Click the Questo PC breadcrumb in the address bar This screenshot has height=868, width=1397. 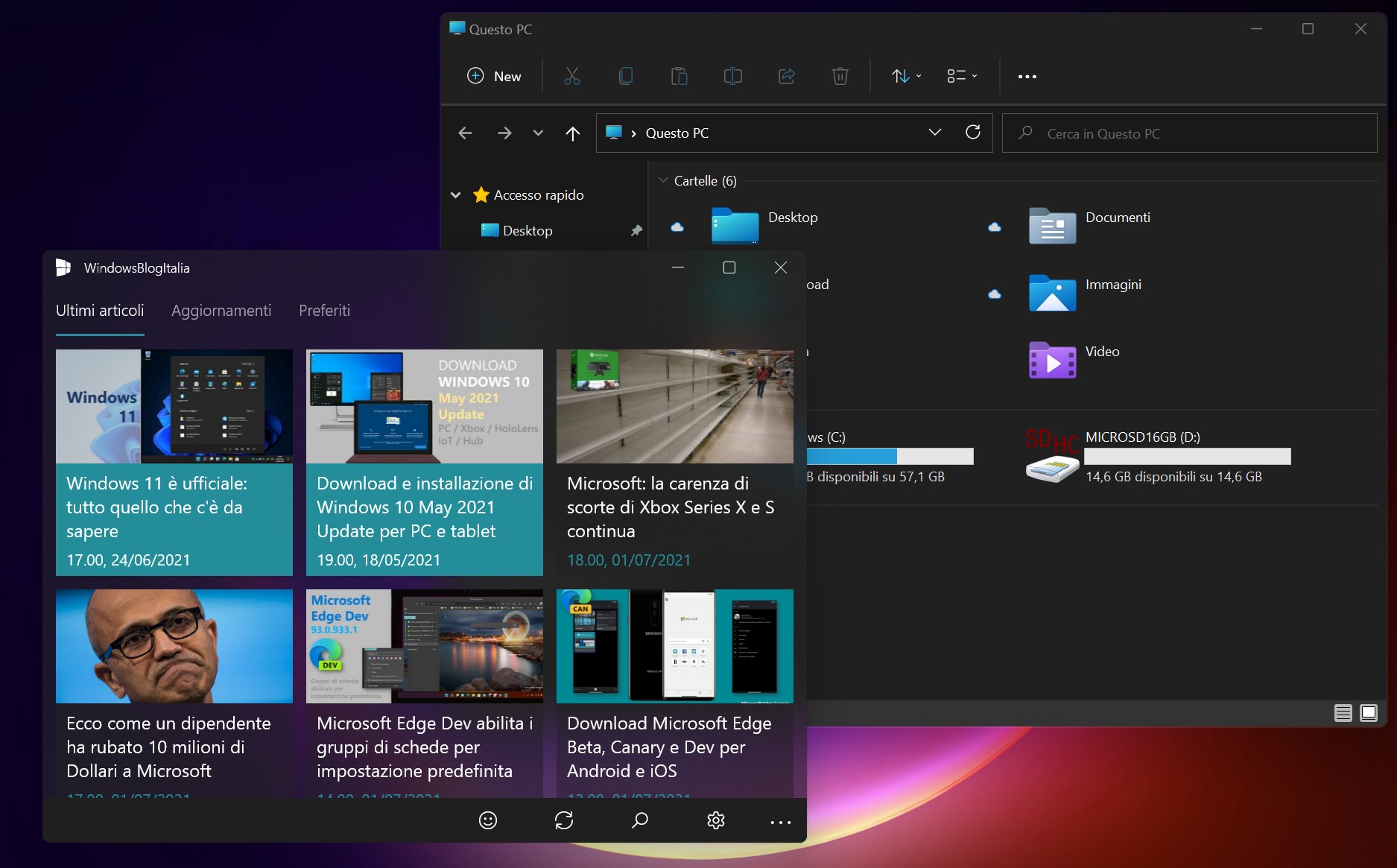pyautogui.click(x=677, y=133)
